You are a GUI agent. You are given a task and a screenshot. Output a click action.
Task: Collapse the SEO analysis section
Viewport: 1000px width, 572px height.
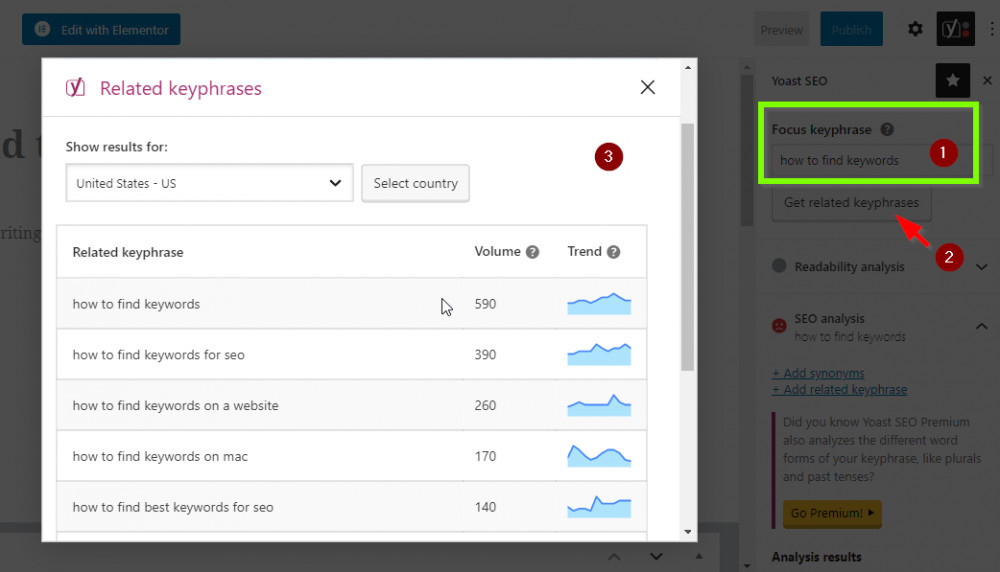982,326
